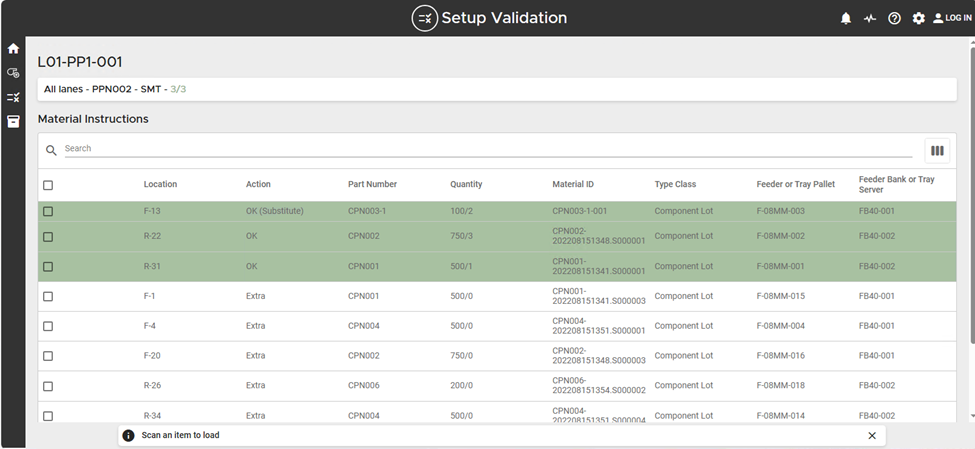Sort by Feeder Bank or Tray Server header
Screen dimensions: 975x449
click(x=897, y=184)
